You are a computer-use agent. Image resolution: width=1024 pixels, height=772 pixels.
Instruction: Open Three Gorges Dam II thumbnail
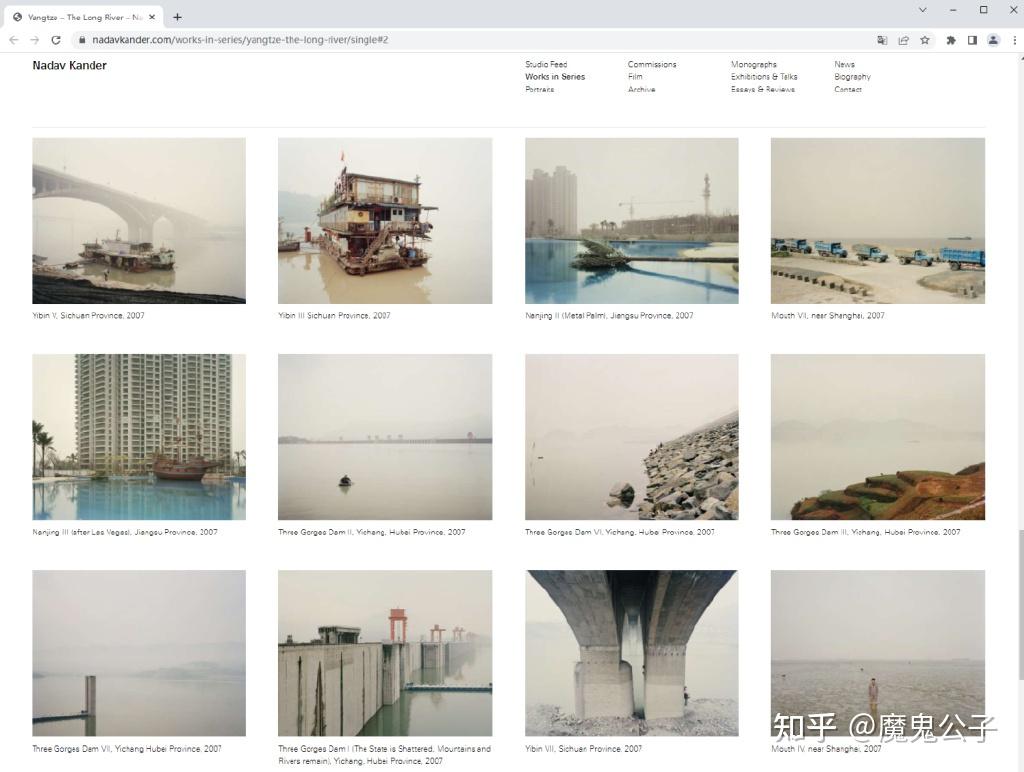385,437
